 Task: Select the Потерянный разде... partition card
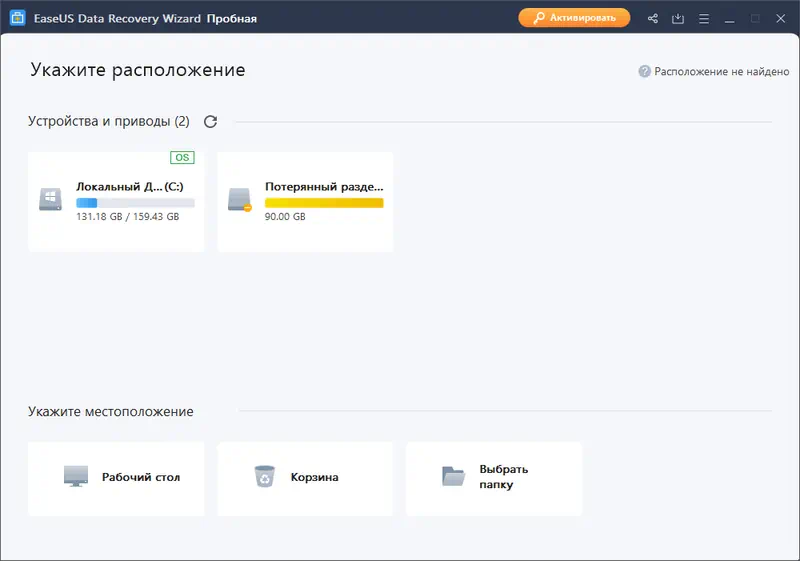[x=305, y=201]
